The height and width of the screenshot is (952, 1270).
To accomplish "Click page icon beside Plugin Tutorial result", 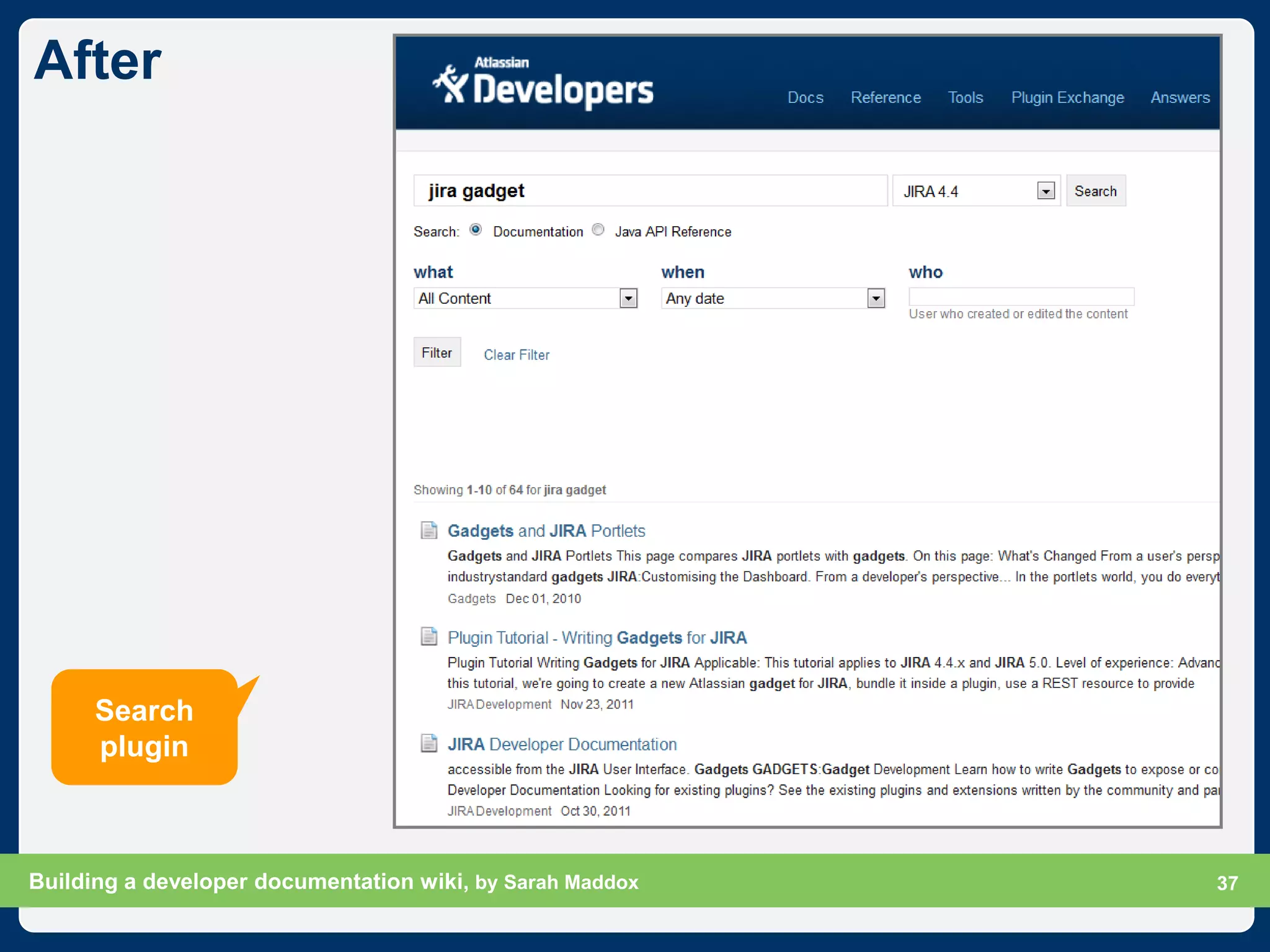I will 429,637.
